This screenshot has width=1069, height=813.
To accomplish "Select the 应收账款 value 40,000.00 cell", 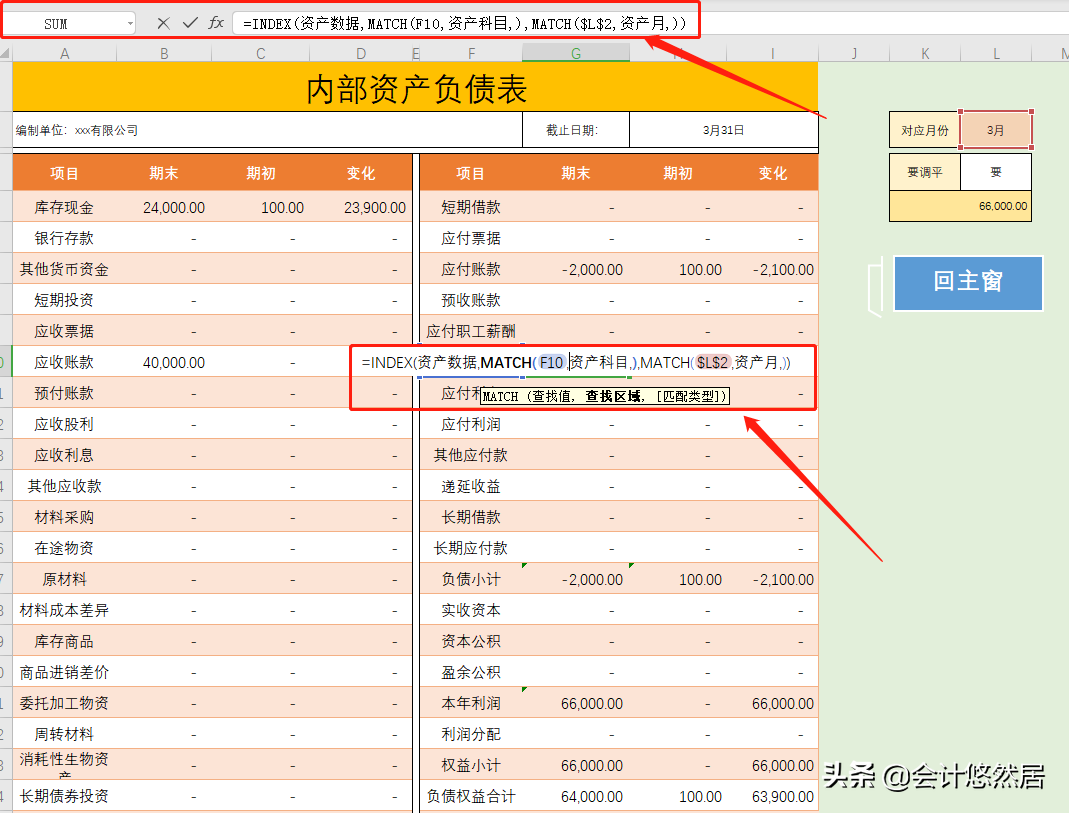I will [x=163, y=362].
